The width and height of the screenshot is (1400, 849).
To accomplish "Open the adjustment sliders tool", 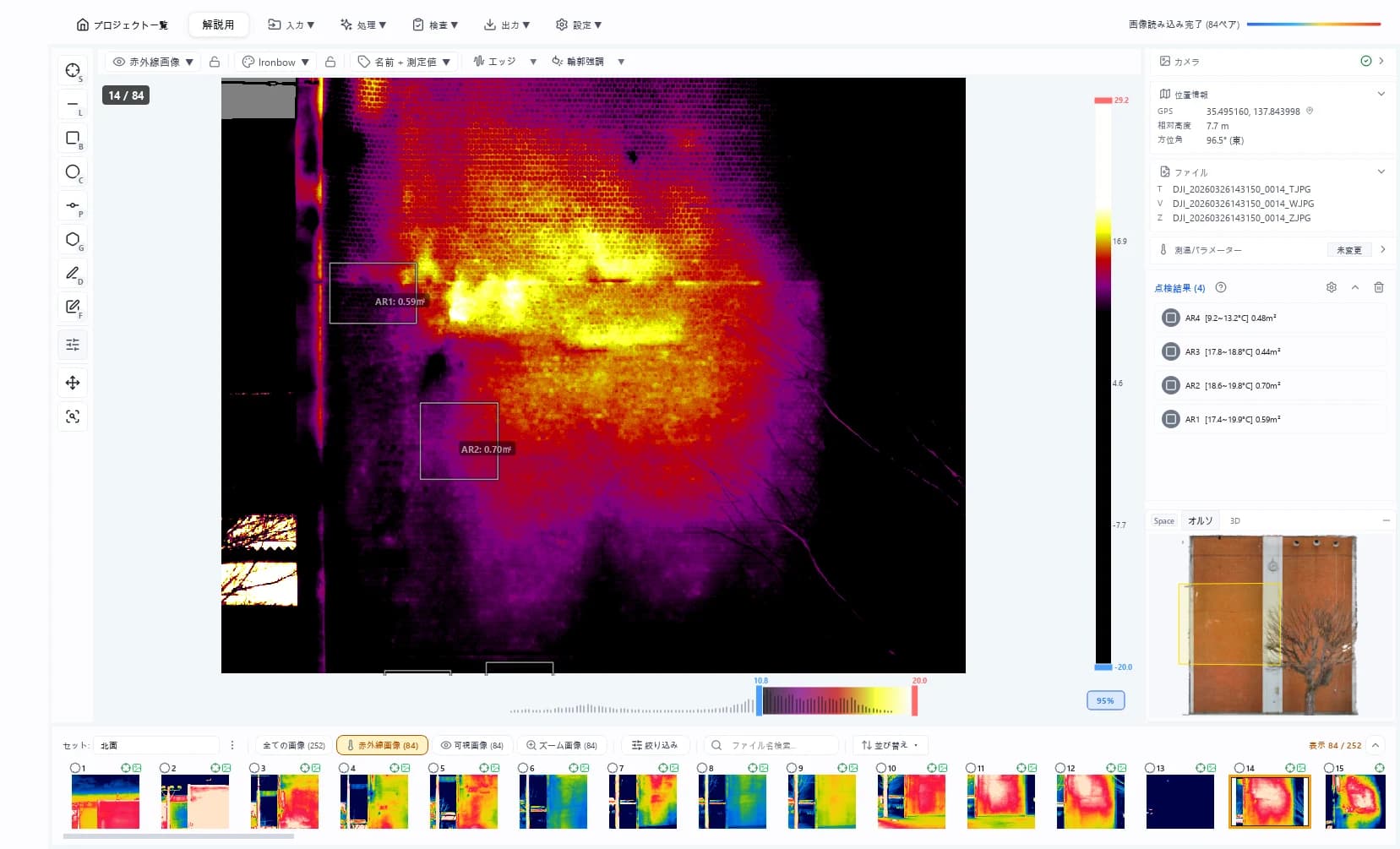I will (x=73, y=345).
